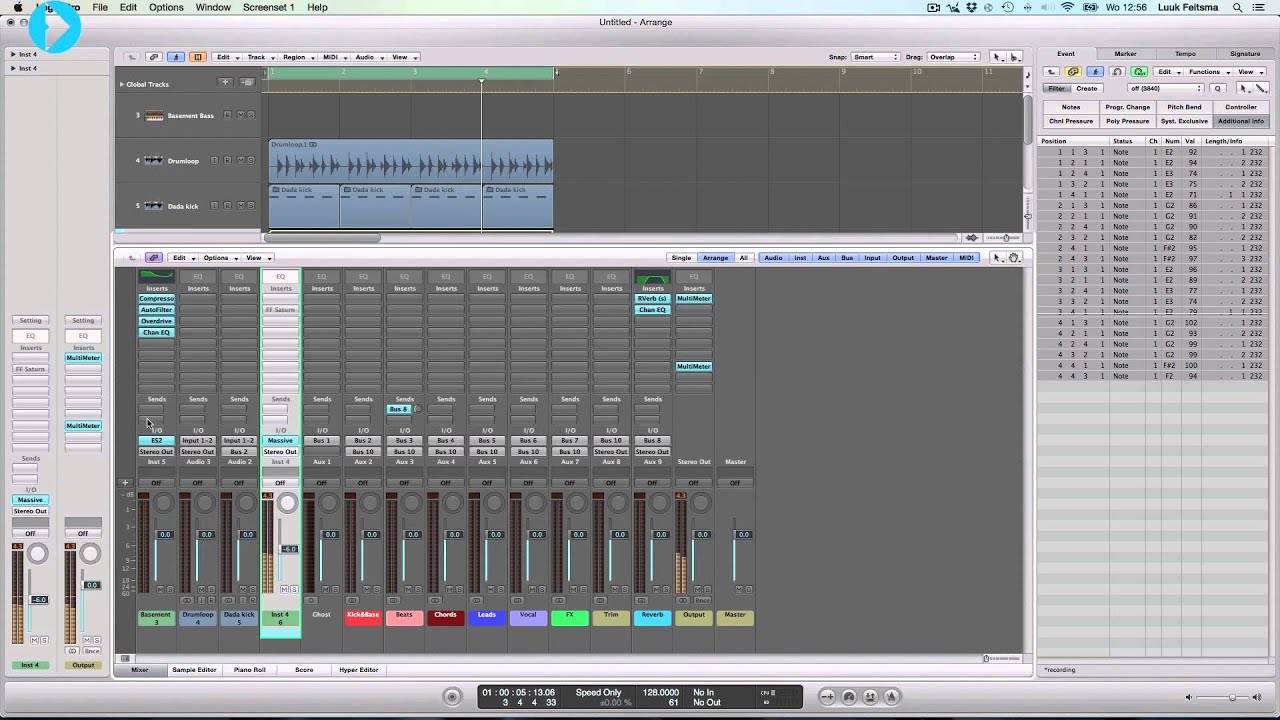Click the Kick&Bass channel color label

click(363, 617)
